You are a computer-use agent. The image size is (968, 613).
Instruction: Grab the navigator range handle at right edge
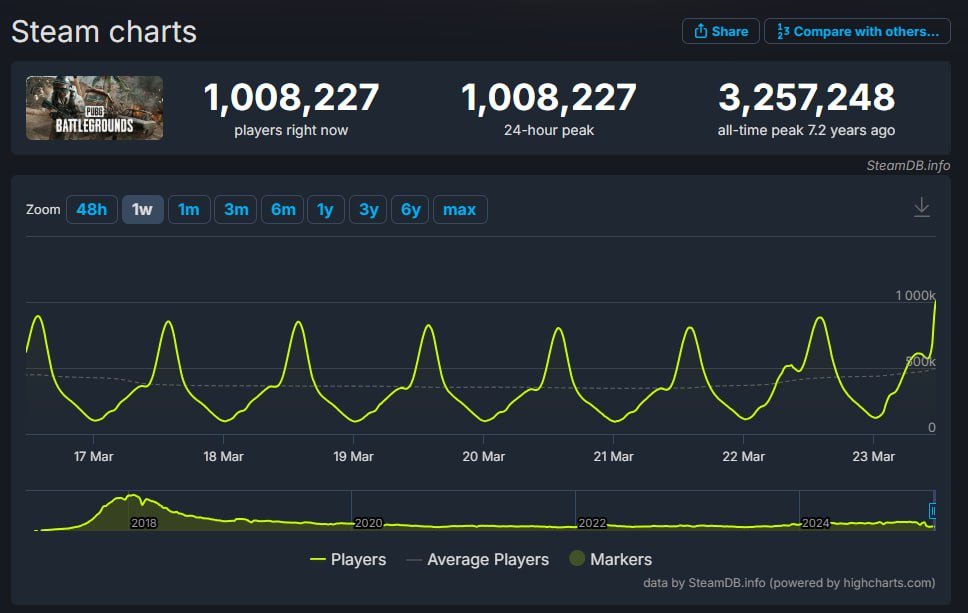pos(932,511)
